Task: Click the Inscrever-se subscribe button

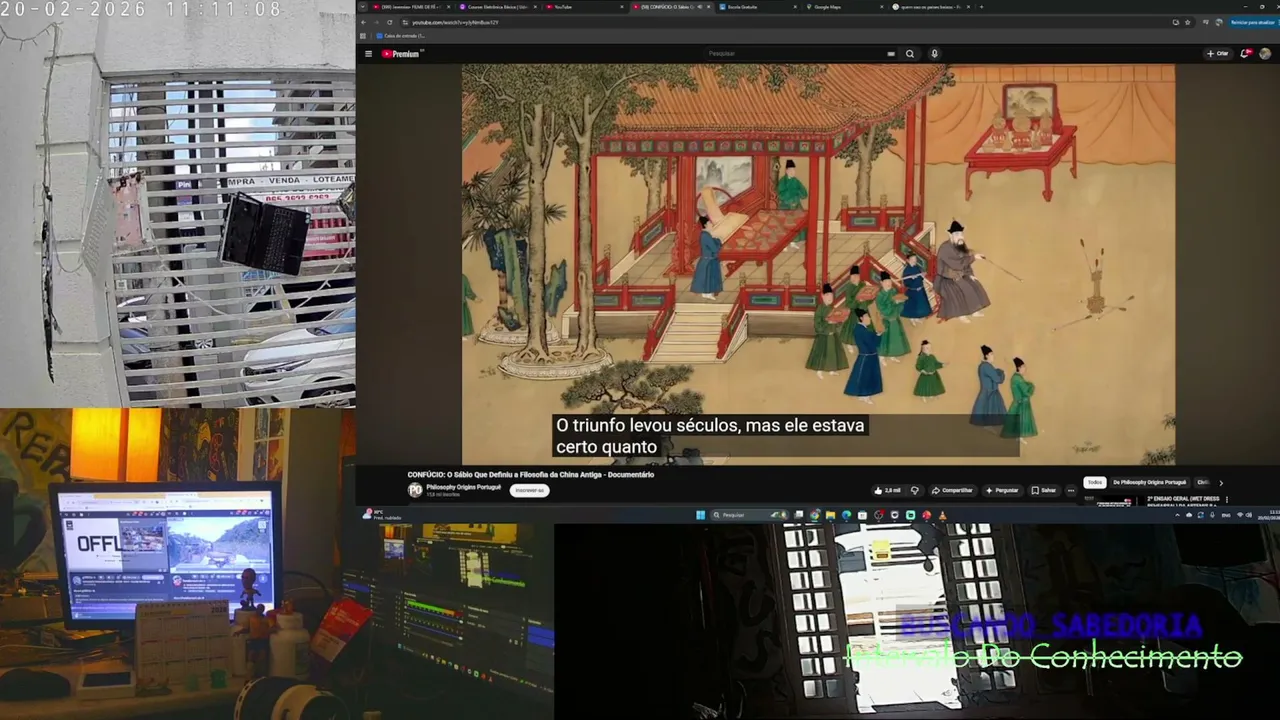Action: [x=528, y=490]
